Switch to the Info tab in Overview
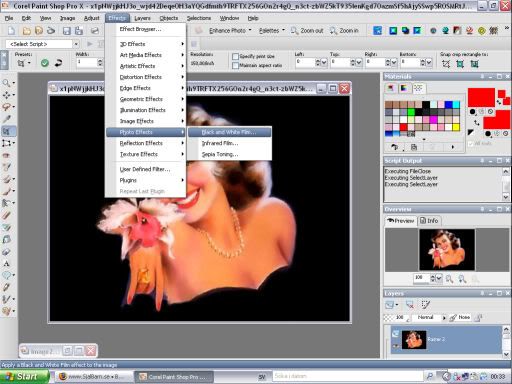512x384 pixels. pyautogui.click(x=430, y=221)
